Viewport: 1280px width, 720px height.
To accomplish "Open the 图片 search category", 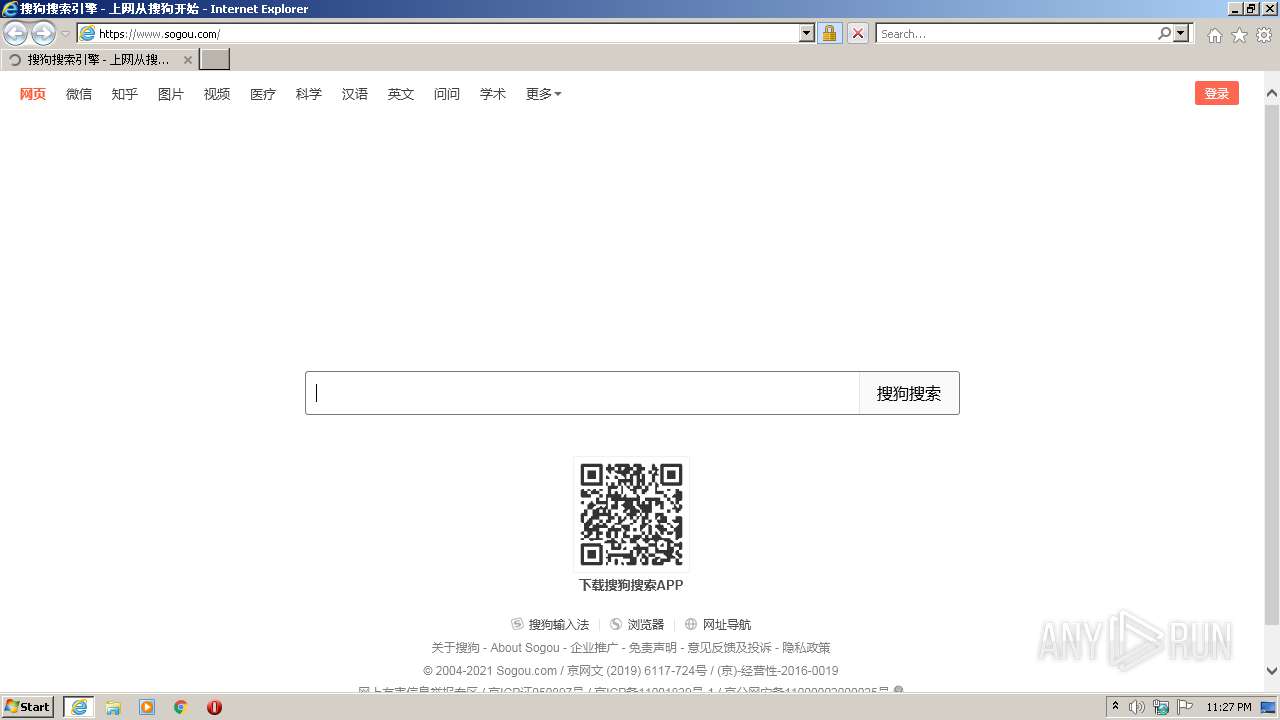I will coord(171,94).
